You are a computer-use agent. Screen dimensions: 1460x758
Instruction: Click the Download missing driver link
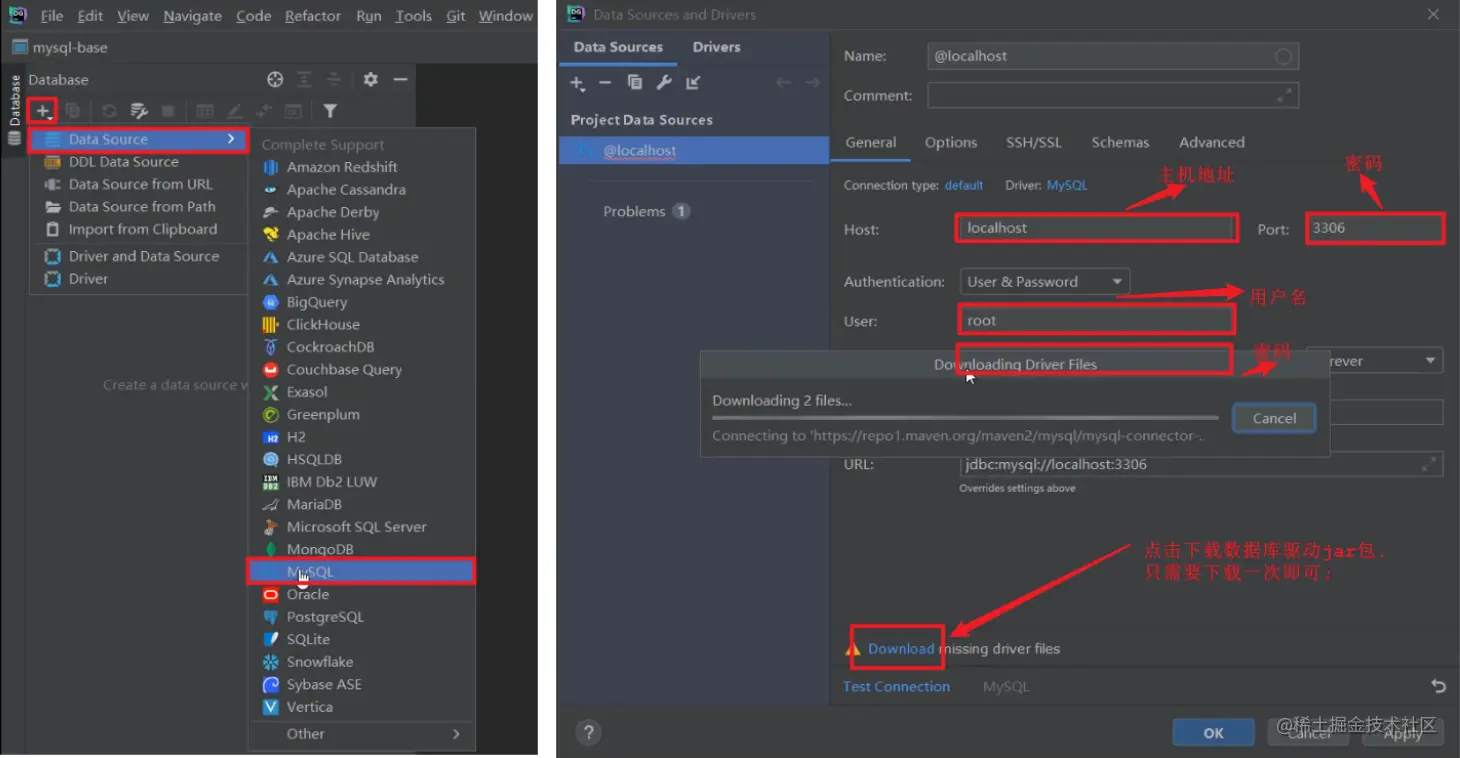point(901,649)
